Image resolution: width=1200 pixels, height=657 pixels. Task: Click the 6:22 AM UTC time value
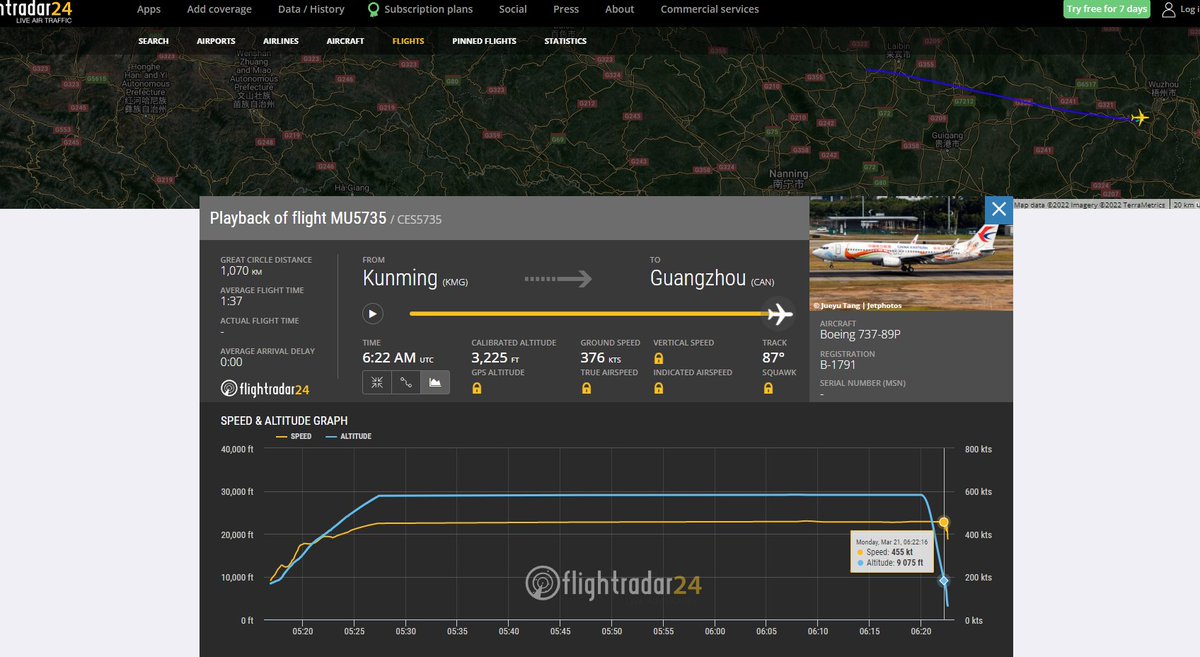coord(398,357)
